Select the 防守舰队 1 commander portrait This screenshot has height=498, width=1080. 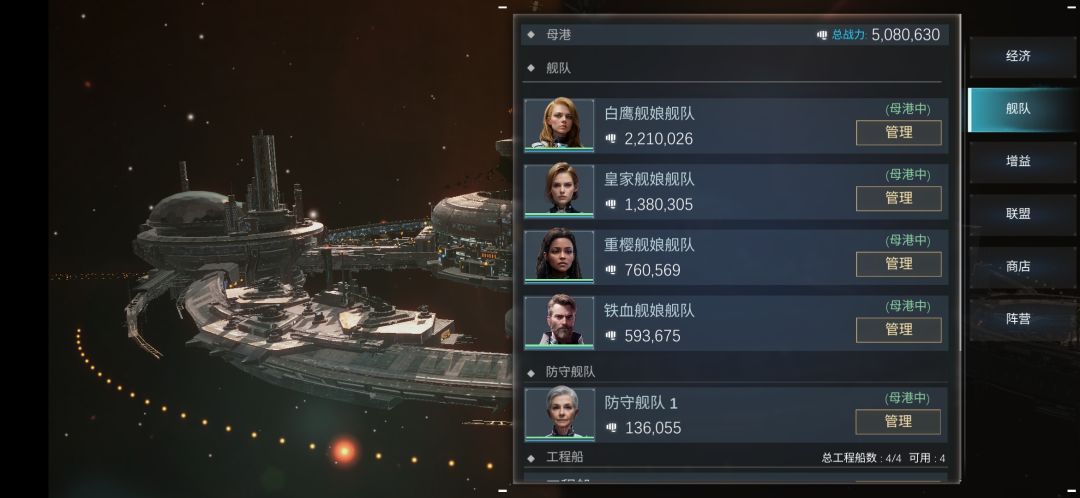(559, 414)
